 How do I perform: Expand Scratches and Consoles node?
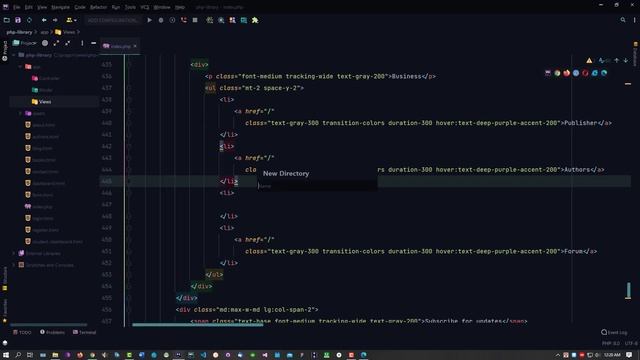(14, 265)
